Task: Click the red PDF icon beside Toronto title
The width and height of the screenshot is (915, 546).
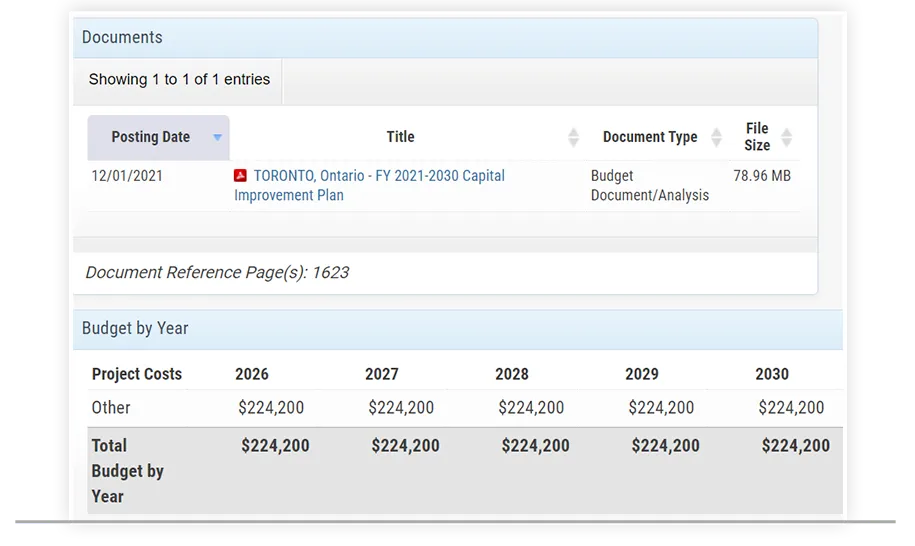Action: tap(240, 176)
